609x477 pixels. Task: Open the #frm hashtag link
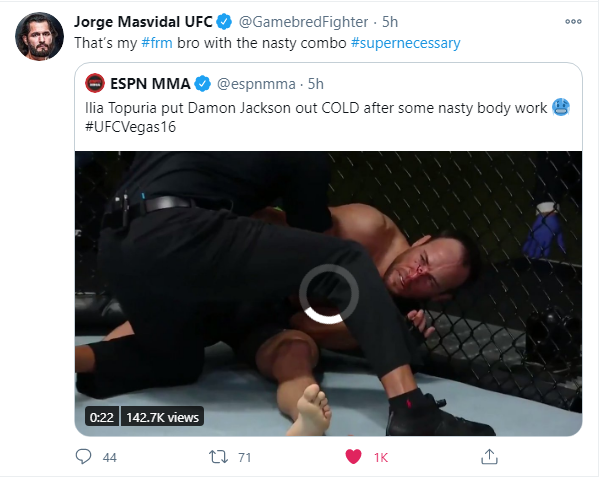coord(157,43)
